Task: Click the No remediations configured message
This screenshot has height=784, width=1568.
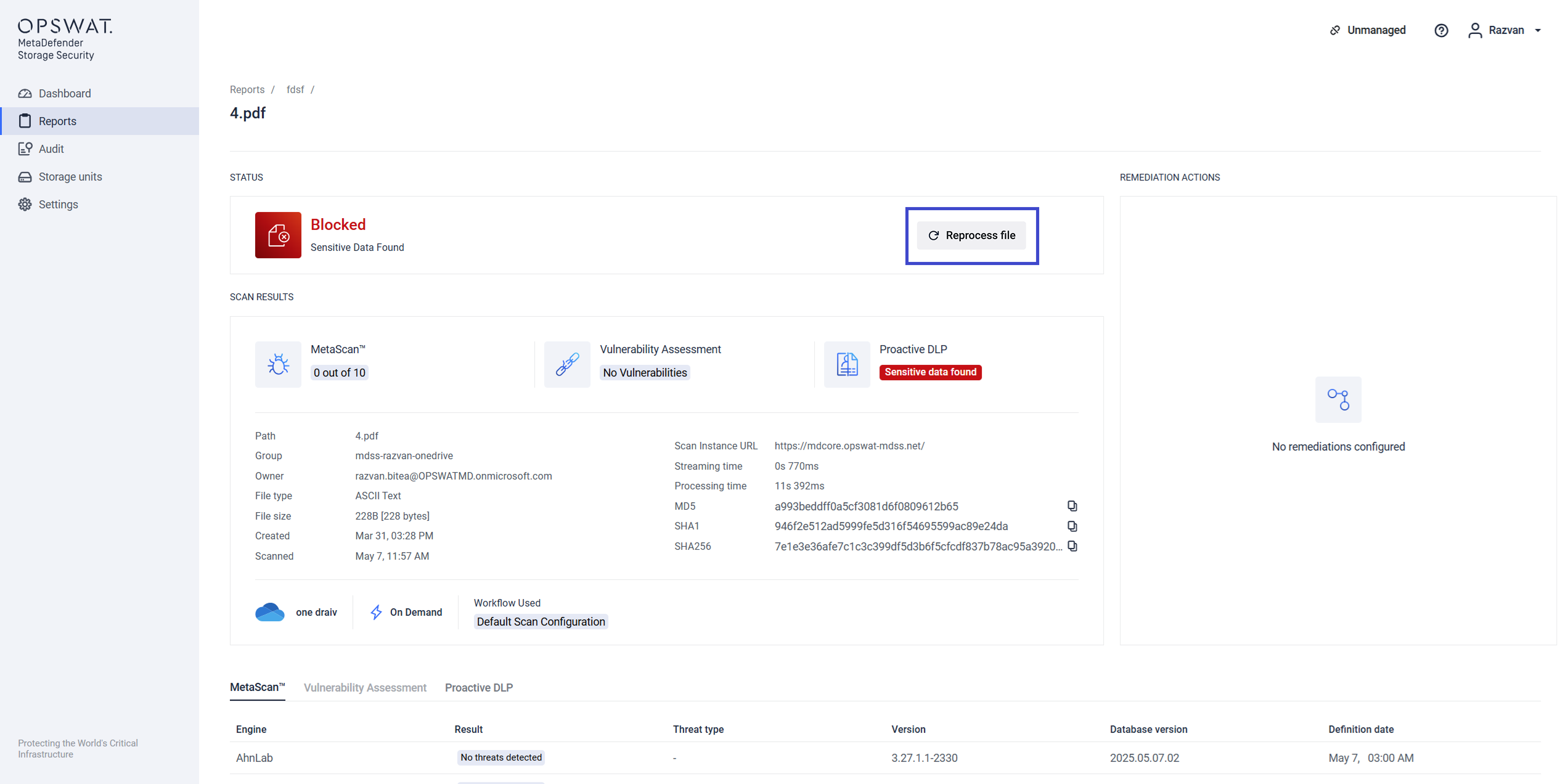Action: point(1339,447)
